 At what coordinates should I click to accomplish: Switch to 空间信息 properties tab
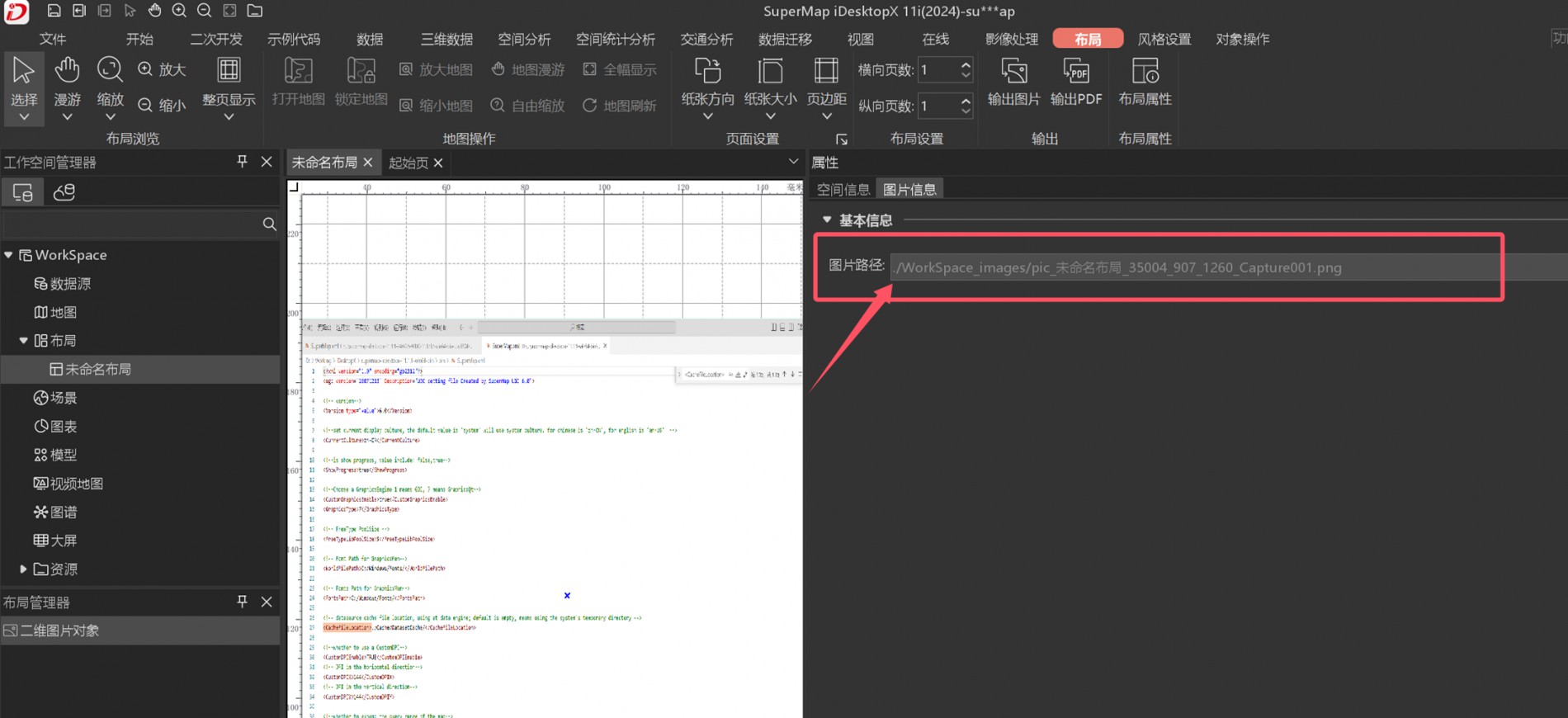point(843,189)
